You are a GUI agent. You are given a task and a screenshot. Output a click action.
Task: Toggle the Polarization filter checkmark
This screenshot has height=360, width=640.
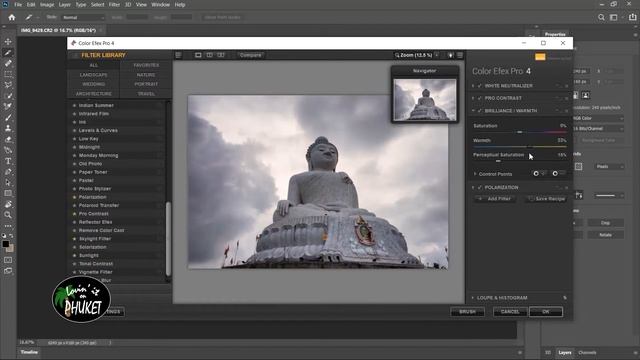[480, 187]
